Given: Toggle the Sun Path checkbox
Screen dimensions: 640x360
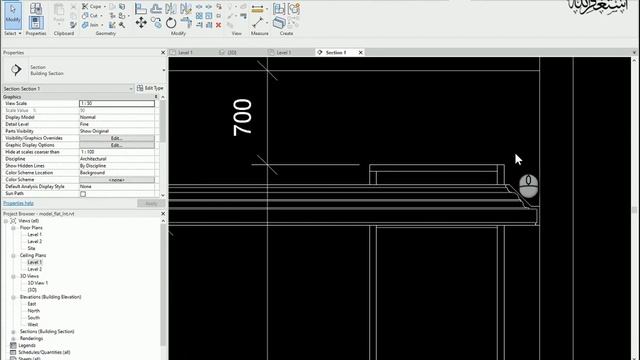Looking at the screenshot, I should [x=83, y=194].
